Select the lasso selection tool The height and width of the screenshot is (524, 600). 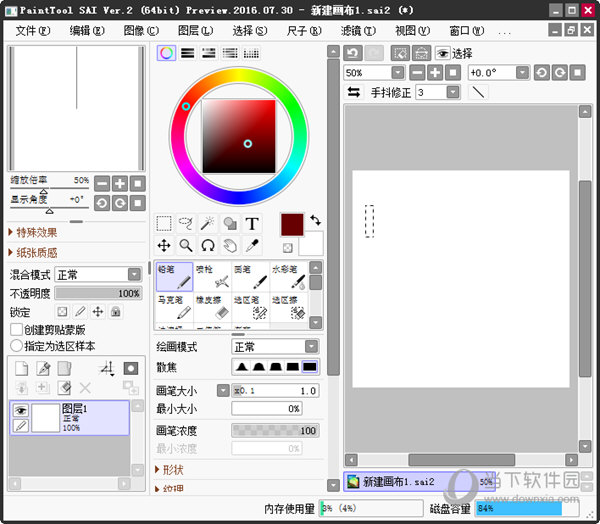tap(186, 223)
